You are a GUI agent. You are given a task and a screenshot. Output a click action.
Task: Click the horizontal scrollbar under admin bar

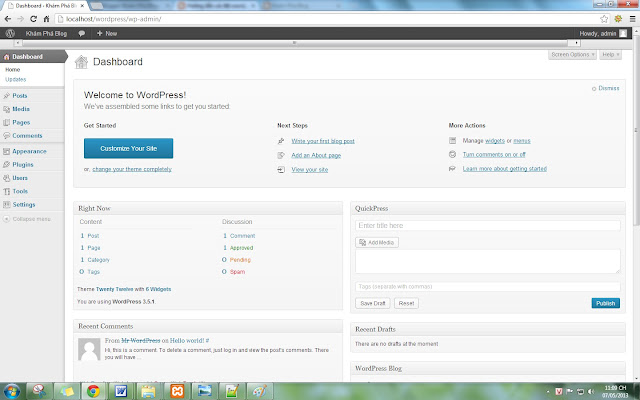click(297, 42)
